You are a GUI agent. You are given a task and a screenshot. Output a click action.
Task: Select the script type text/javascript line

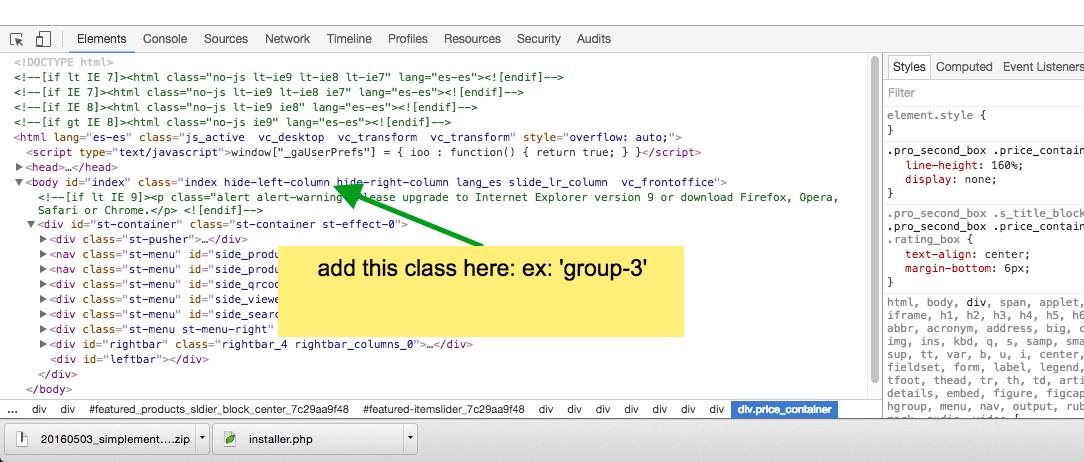pyautogui.click(x=364, y=152)
